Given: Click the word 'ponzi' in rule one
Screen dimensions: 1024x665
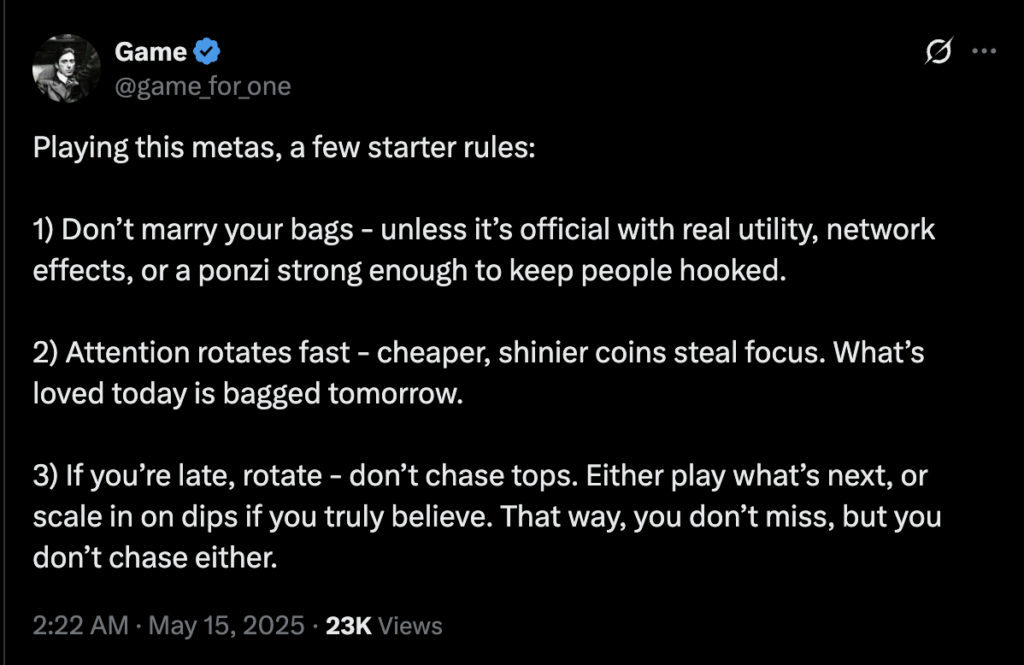Looking at the screenshot, I should [234, 272].
